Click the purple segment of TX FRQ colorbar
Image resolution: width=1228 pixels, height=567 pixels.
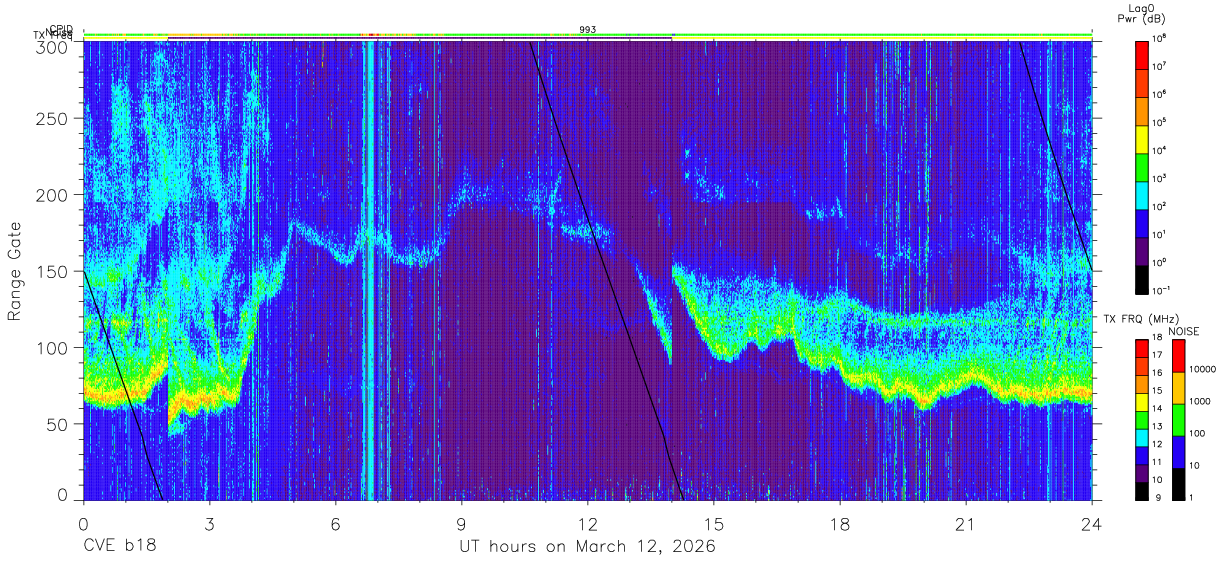tap(1142, 471)
